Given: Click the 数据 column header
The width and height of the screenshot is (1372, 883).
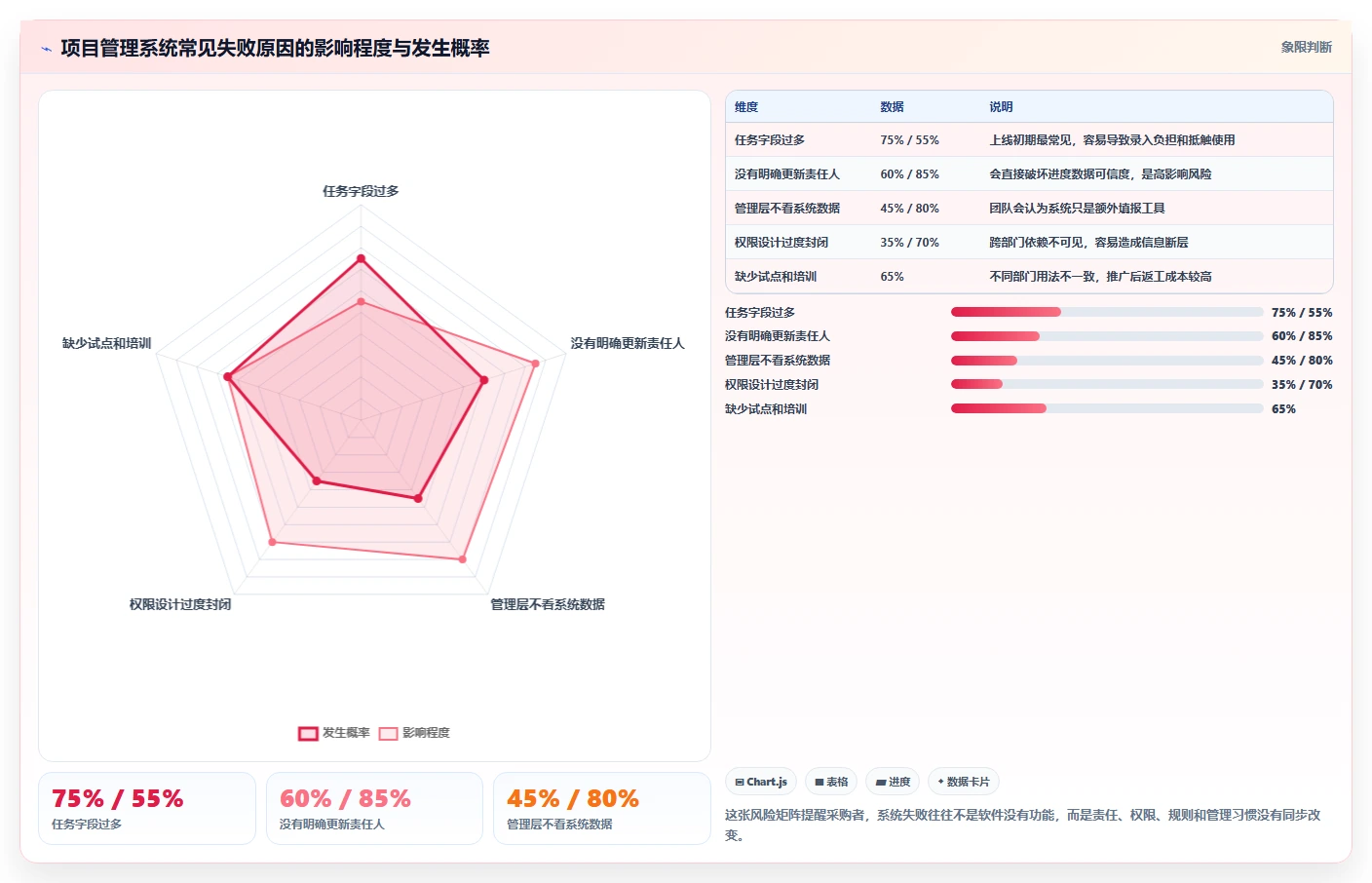Looking at the screenshot, I should point(892,107).
